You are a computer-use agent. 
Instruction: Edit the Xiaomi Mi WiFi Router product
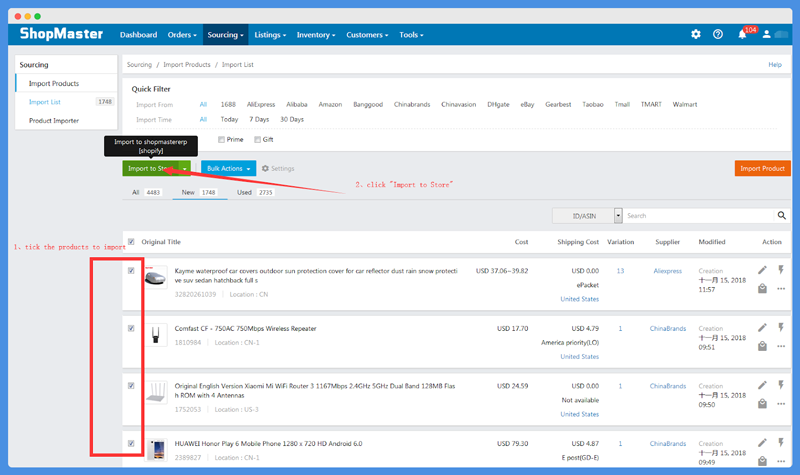[762, 385]
